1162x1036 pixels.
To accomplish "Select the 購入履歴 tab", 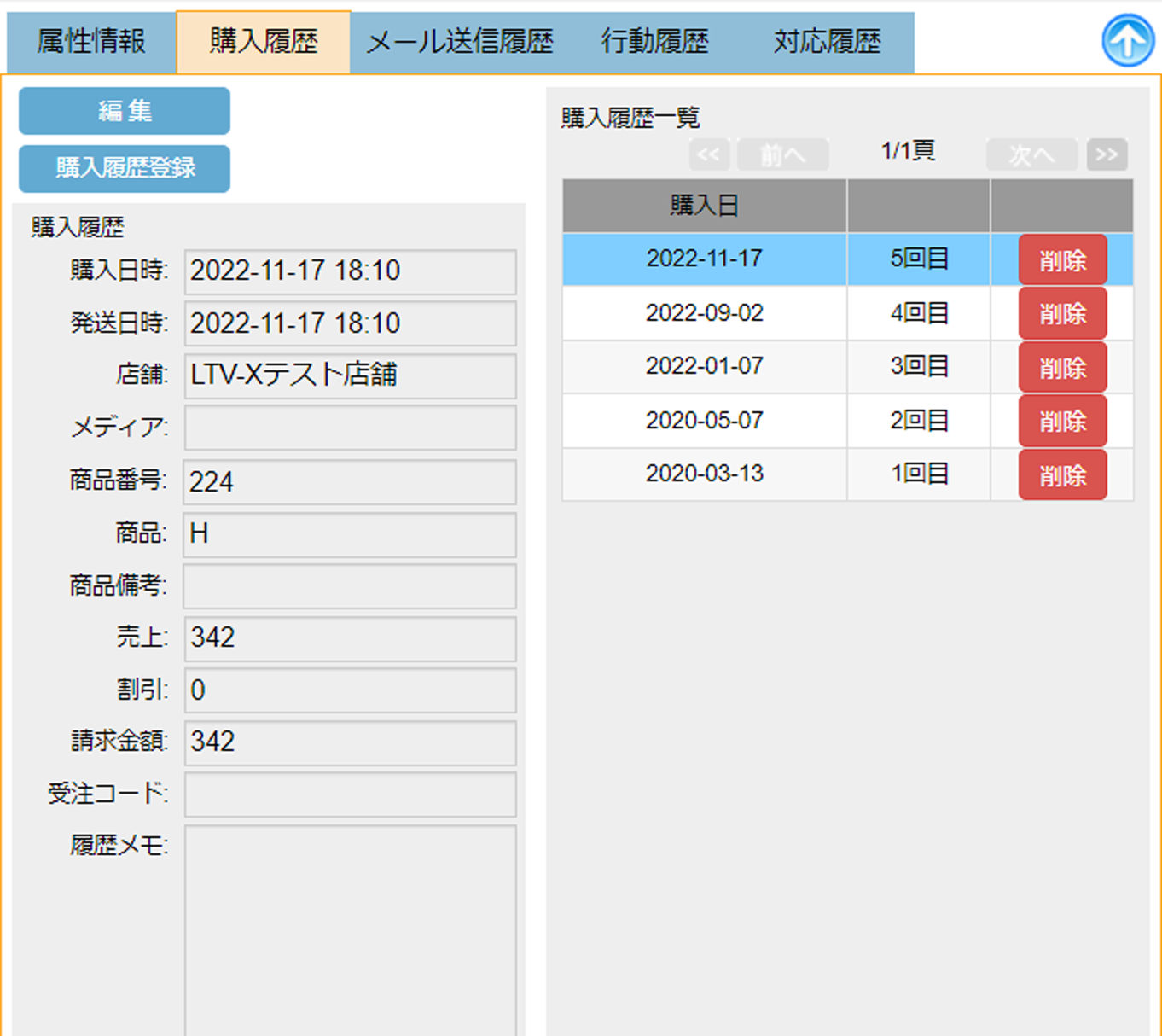I will pos(264,42).
